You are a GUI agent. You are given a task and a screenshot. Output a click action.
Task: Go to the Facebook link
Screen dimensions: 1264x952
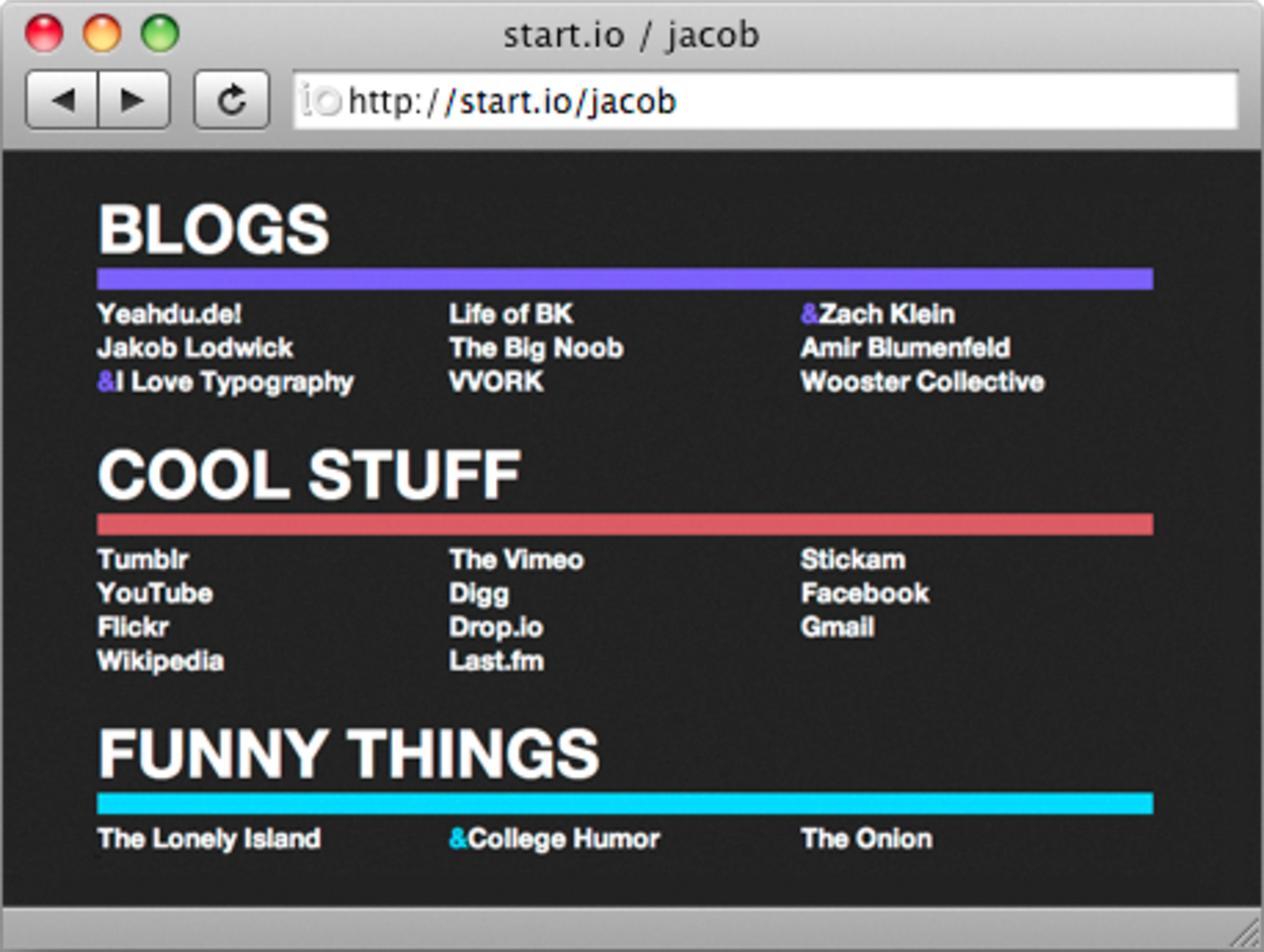click(864, 594)
